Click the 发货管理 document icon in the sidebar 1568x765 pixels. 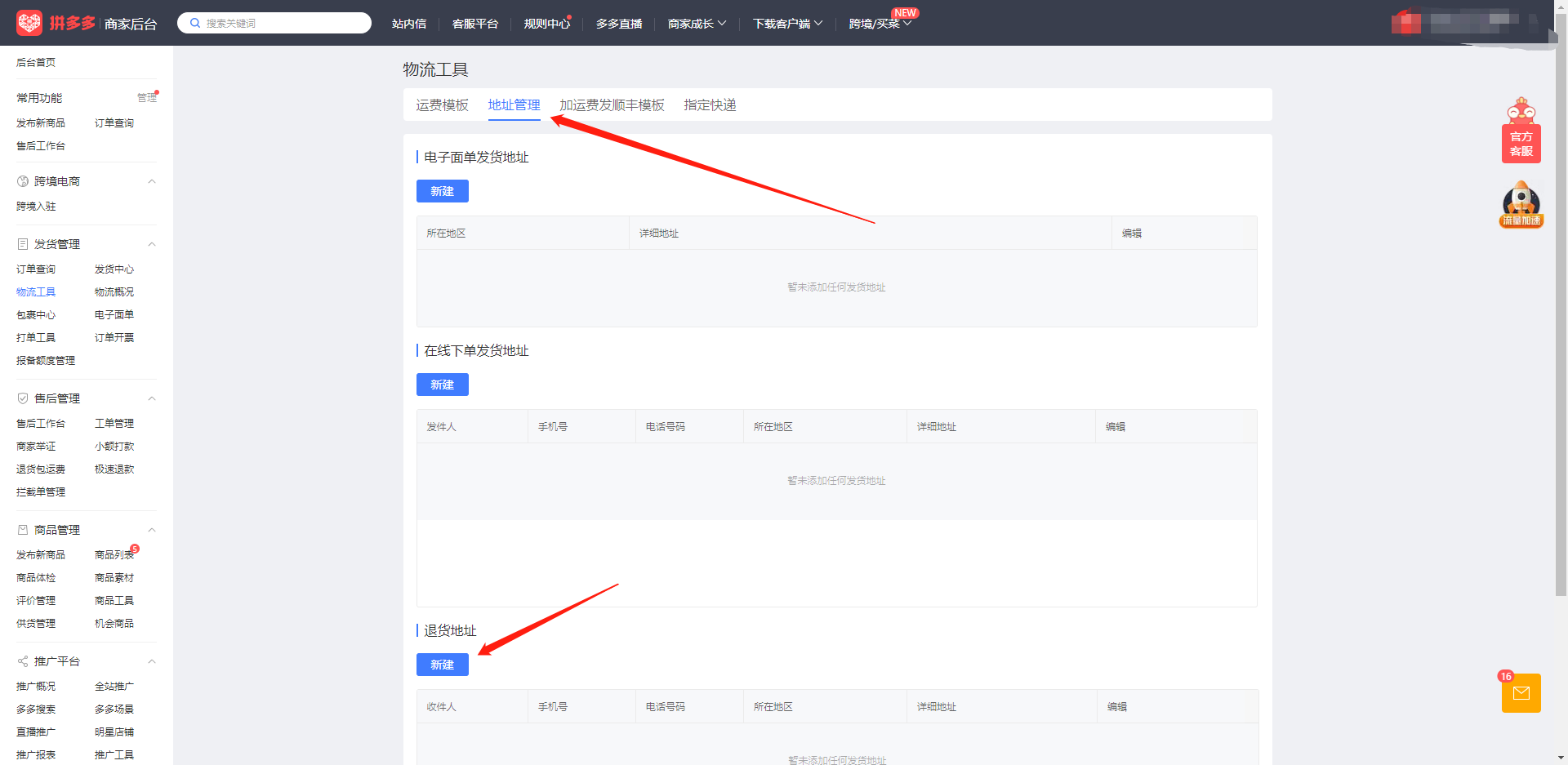tap(23, 244)
